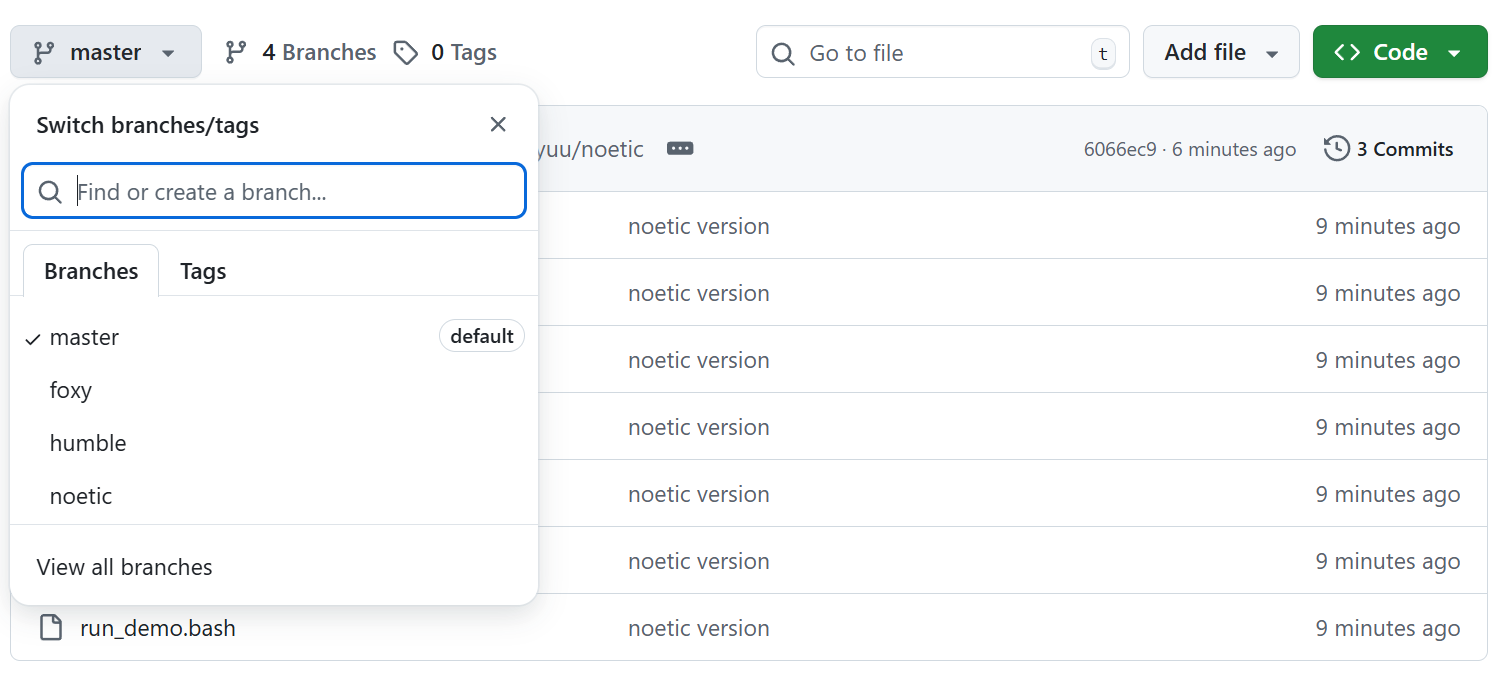This screenshot has height=675, width=1492.
Task: Switch to the Tags tab in popup
Action: [x=203, y=271]
